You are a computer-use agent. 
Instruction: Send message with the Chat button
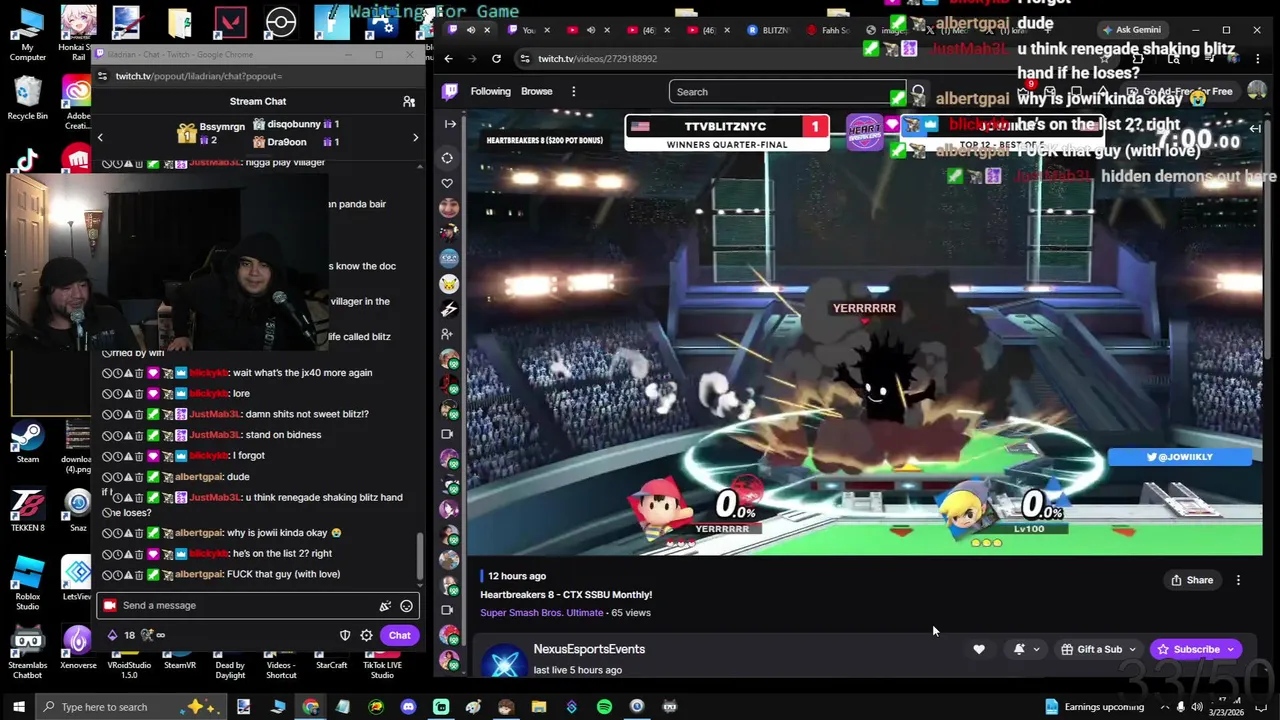click(x=399, y=635)
